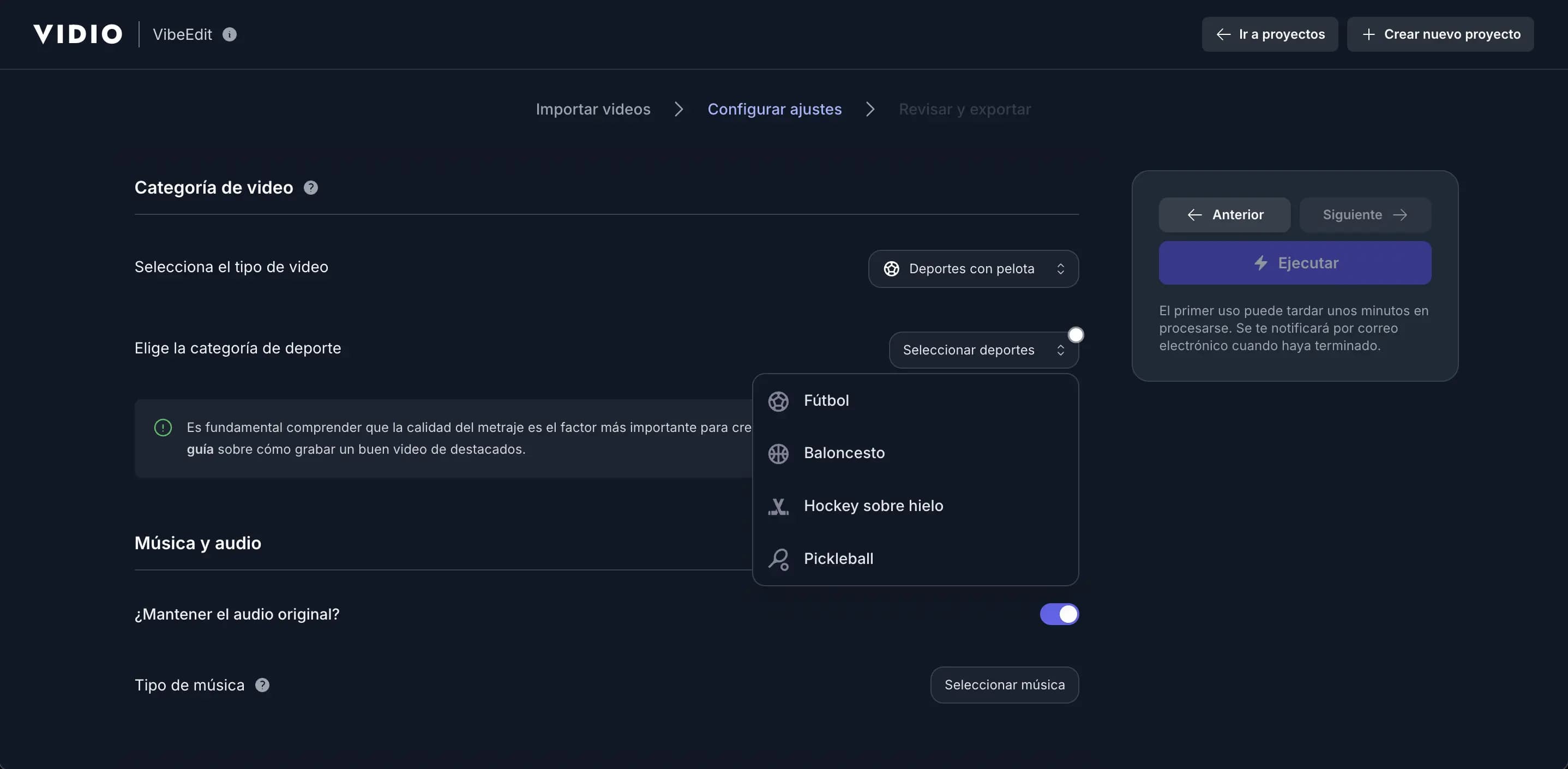Click the VIDIO logo
Viewport: 1568px width, 769px height.
[x=77, y=34]
